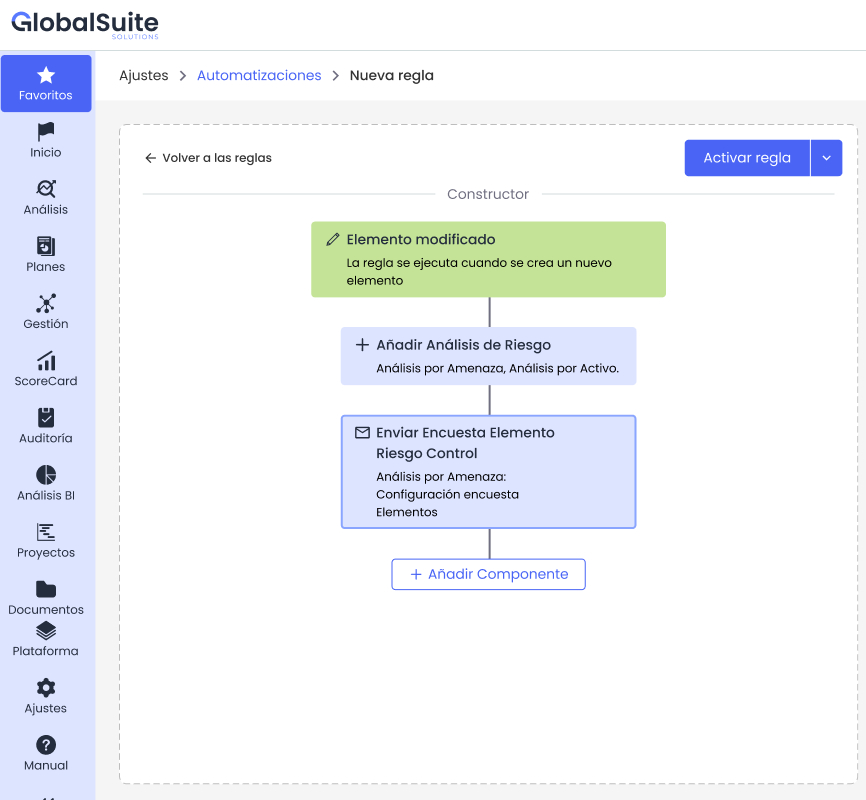Expand the Activar regla dropdown arrow
This screenshot has width=866, height=800.
point(826,158)
